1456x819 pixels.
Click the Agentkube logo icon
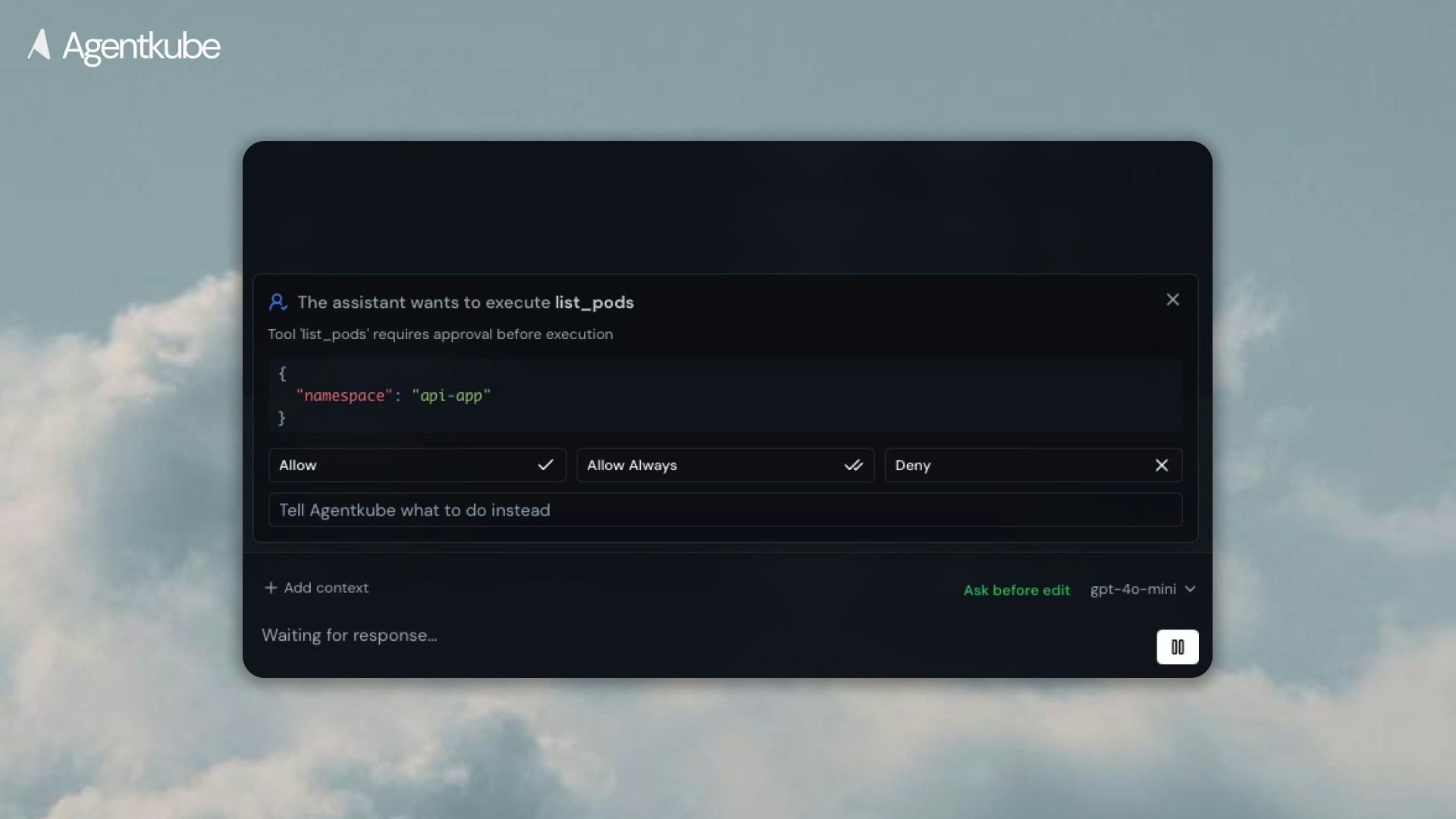pyautogui.click(x=40, y=46)
